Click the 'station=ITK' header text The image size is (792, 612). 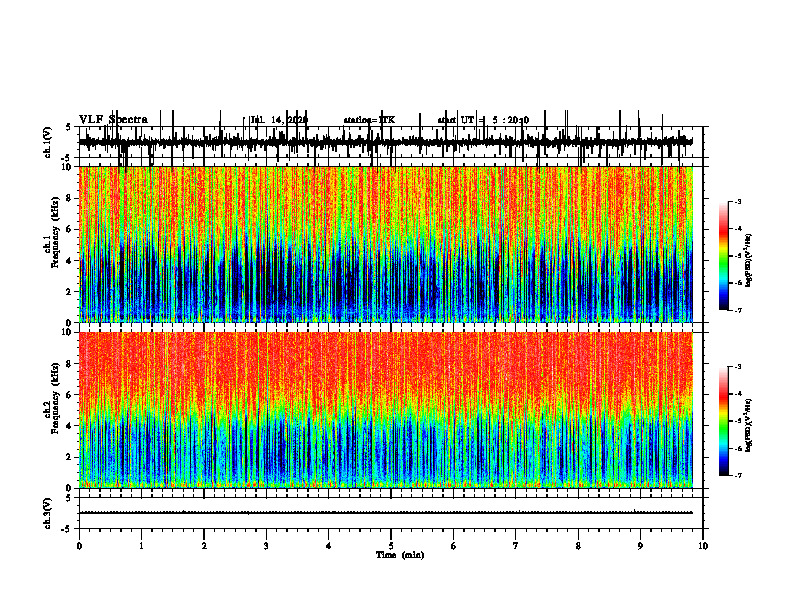369,120
